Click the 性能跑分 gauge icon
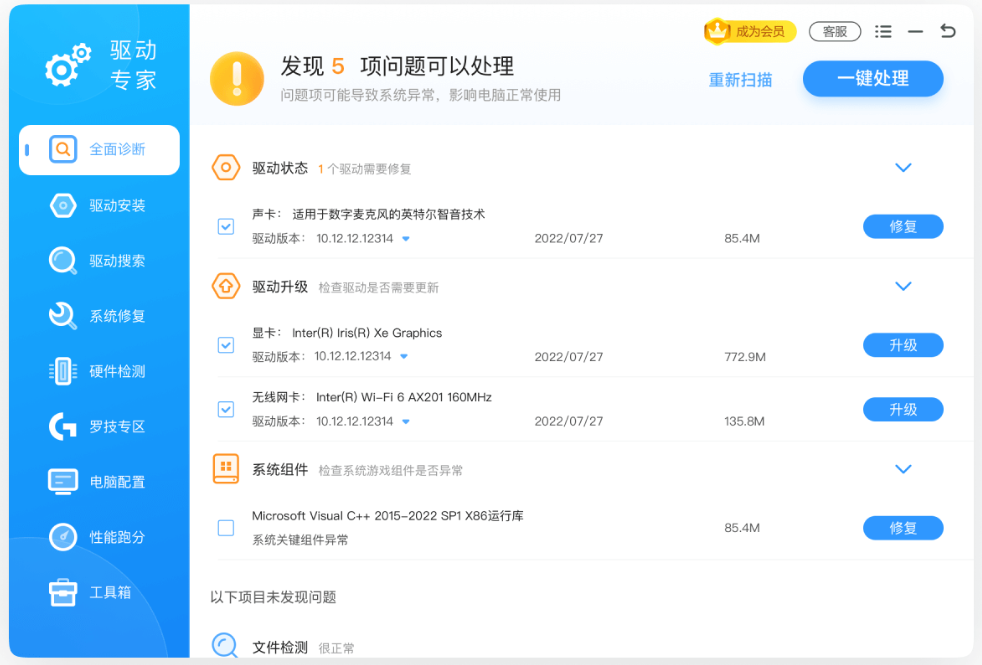The image size is (982, 665). [x=63, y=537]
